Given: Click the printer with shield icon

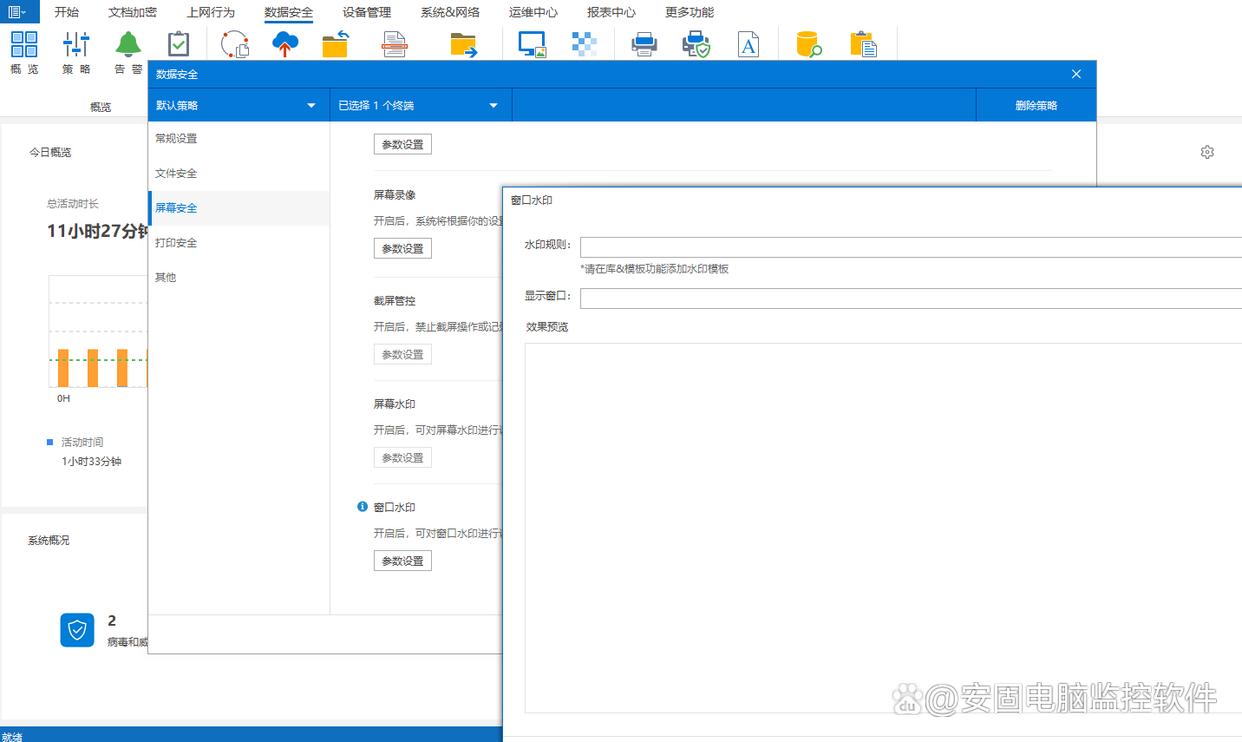Looking at the screenshot, I should tap(696, 44).
